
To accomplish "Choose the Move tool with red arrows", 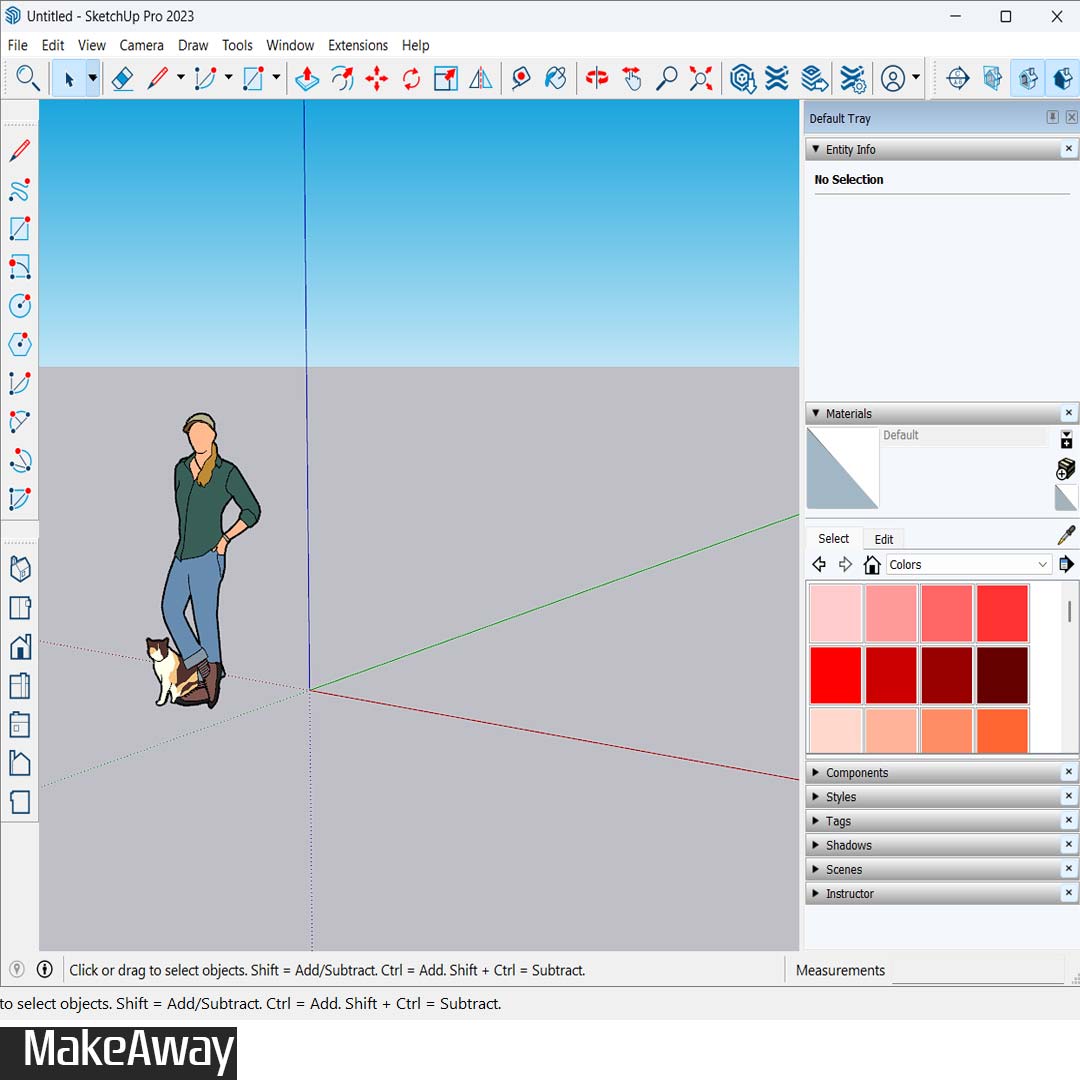I will (376, 79).
